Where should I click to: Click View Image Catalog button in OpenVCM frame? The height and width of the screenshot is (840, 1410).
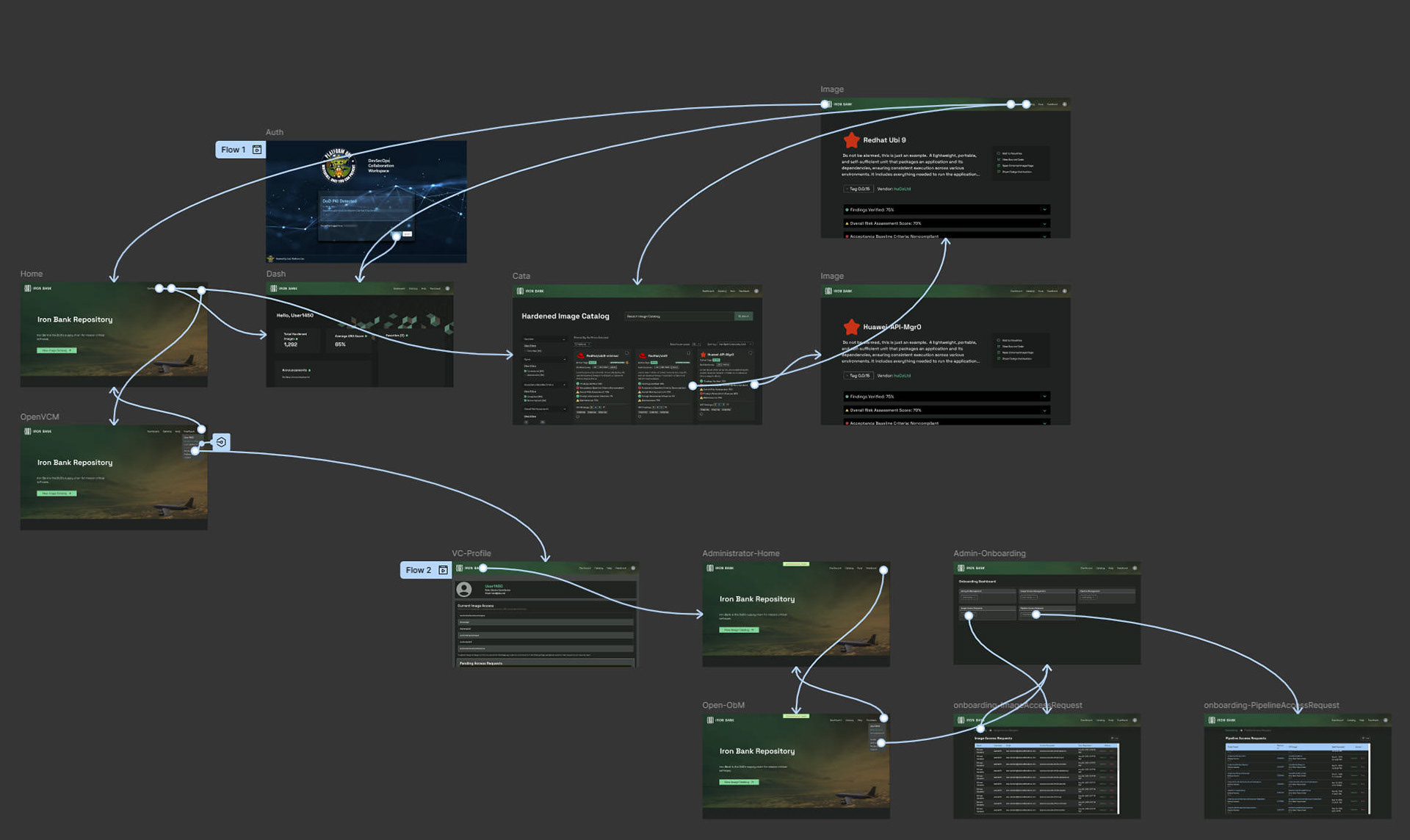[x=57, y=493]
